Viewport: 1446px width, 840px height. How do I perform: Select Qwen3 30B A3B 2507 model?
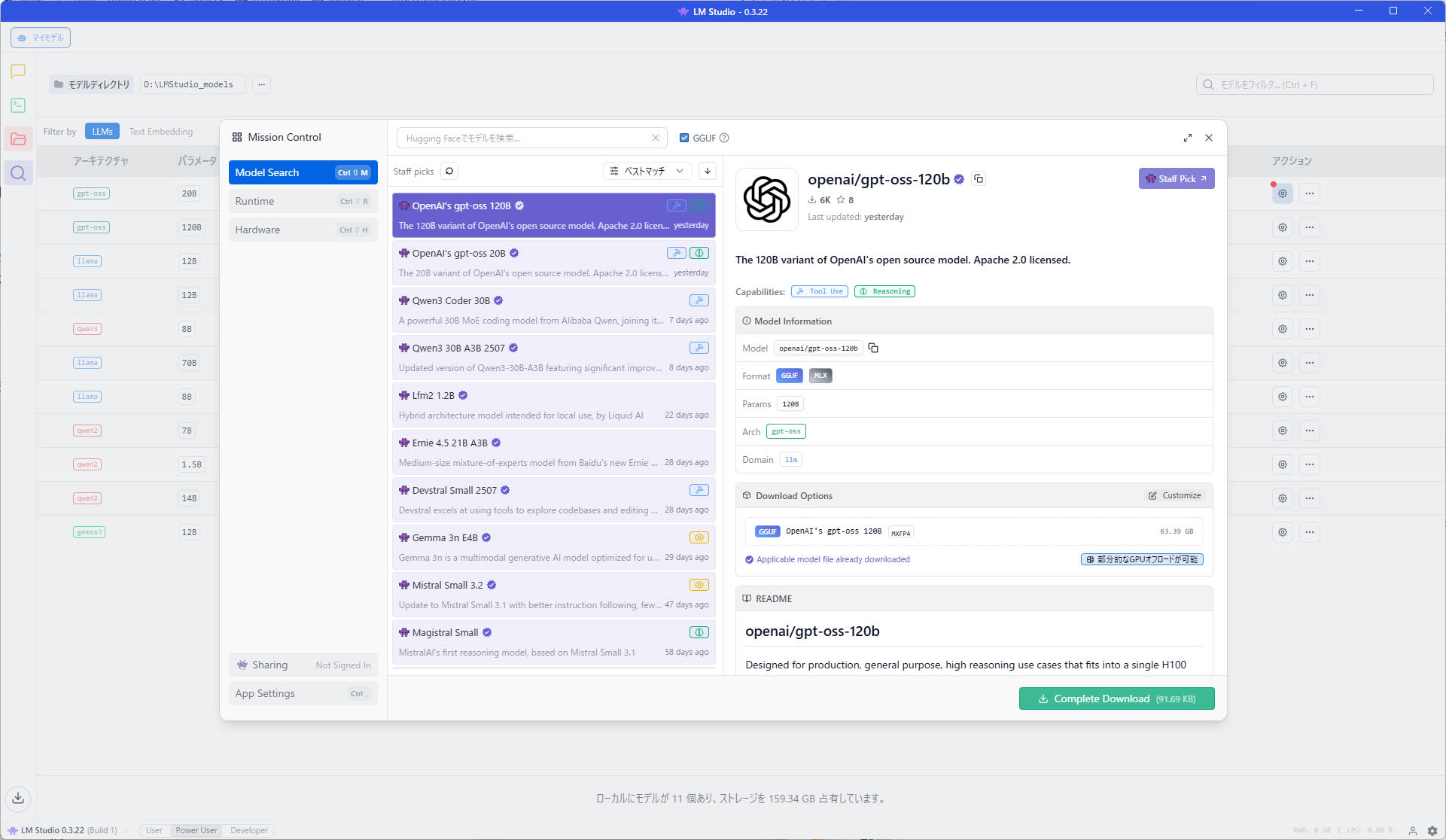[x=553, y=358]
